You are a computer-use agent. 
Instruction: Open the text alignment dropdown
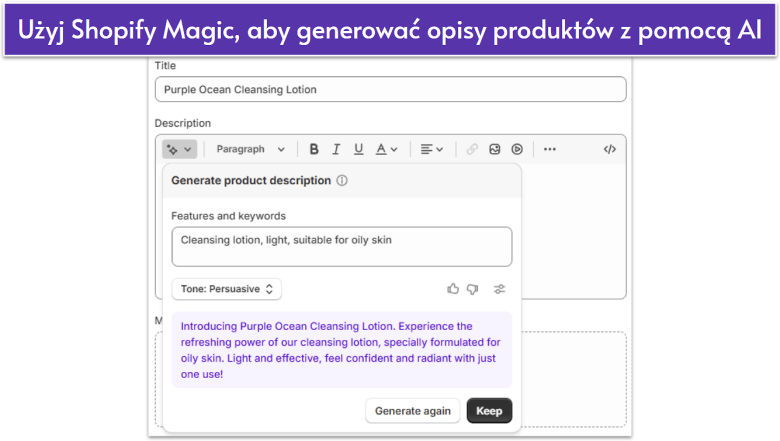pos(431,149)
